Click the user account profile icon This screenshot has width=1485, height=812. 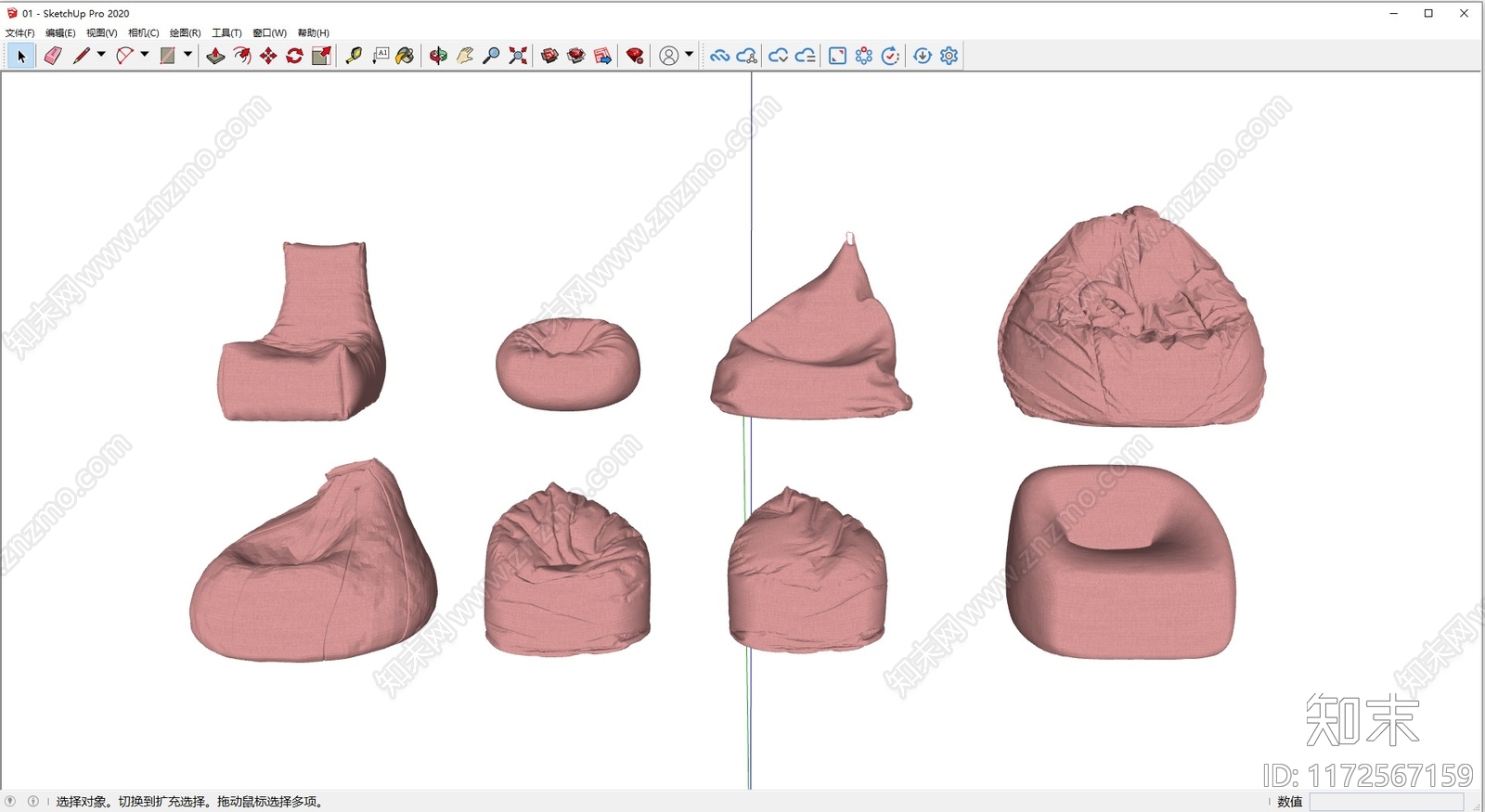pyautogui.click(x=668, y=56)
